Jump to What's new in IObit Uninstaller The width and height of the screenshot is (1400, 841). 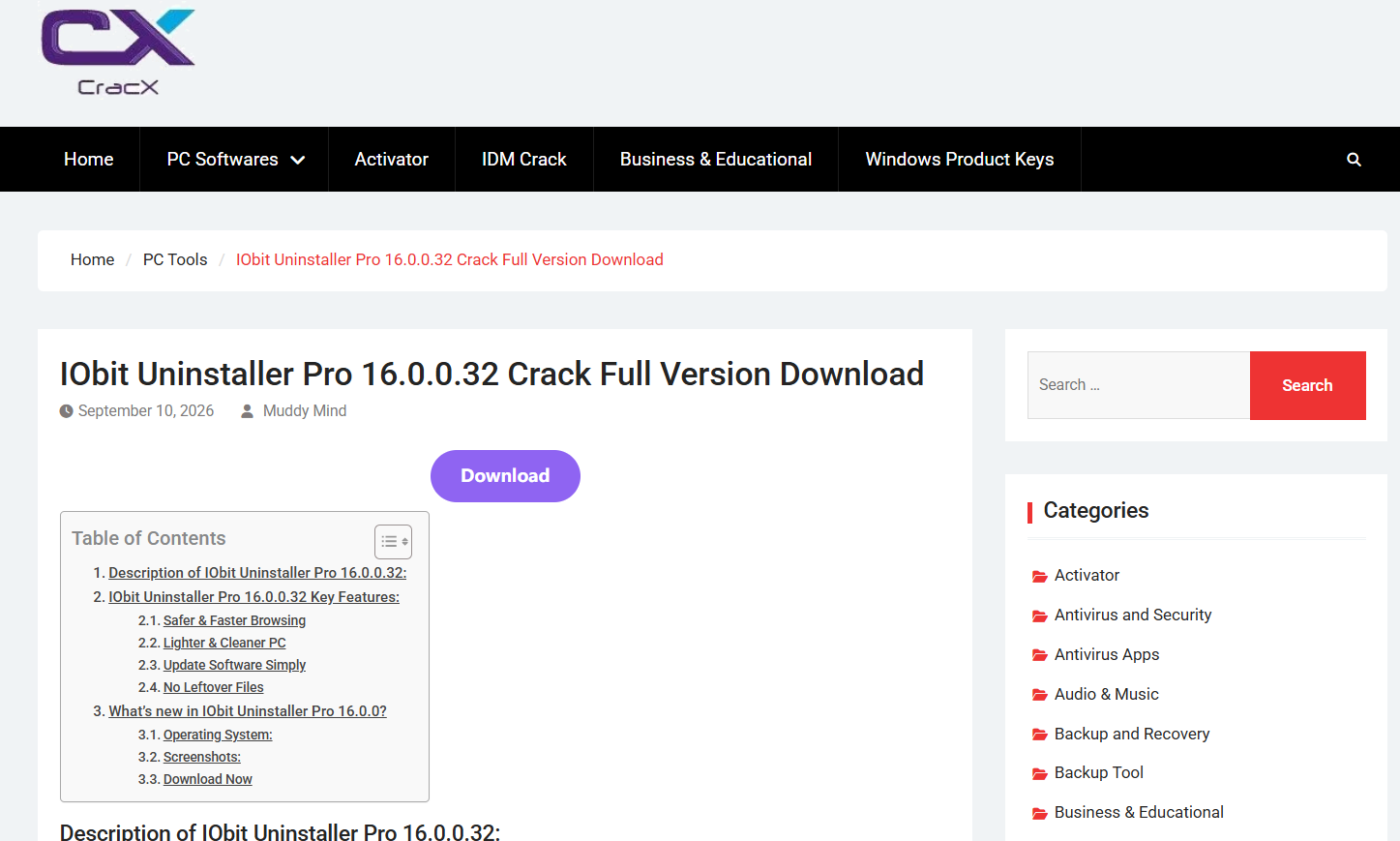[248, 711]
